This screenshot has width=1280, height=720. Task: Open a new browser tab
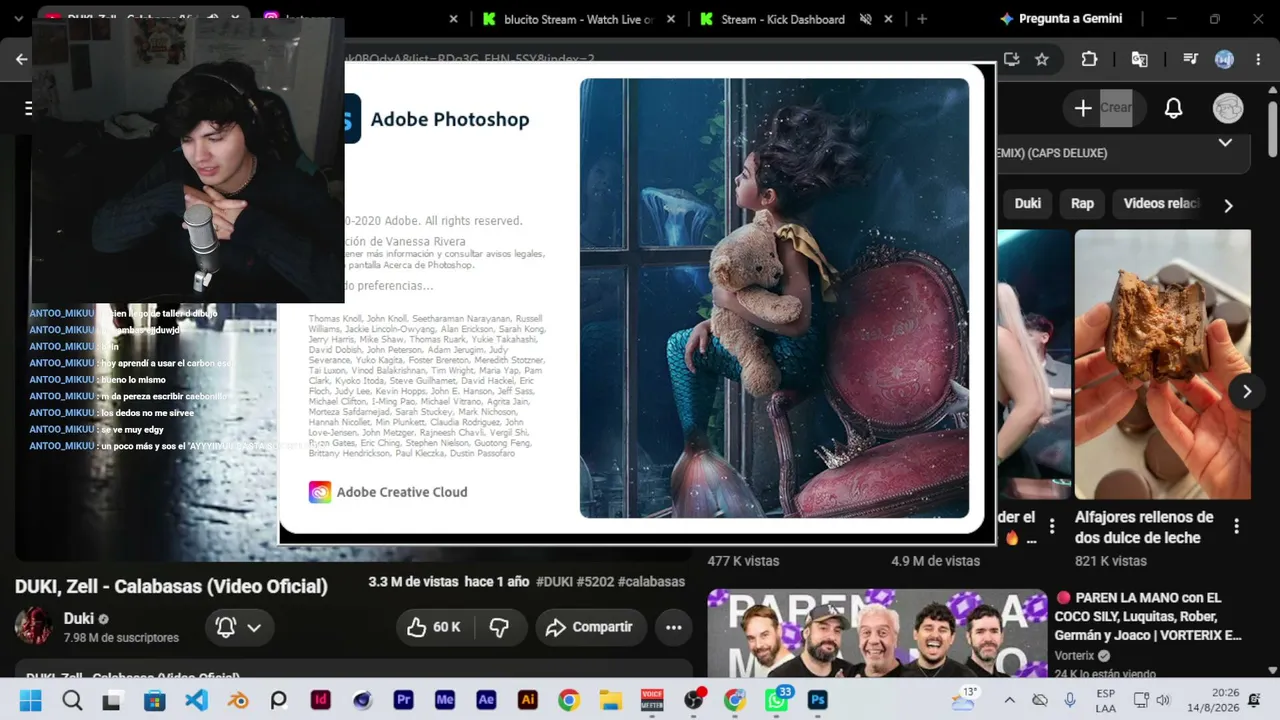coord(922,19)
